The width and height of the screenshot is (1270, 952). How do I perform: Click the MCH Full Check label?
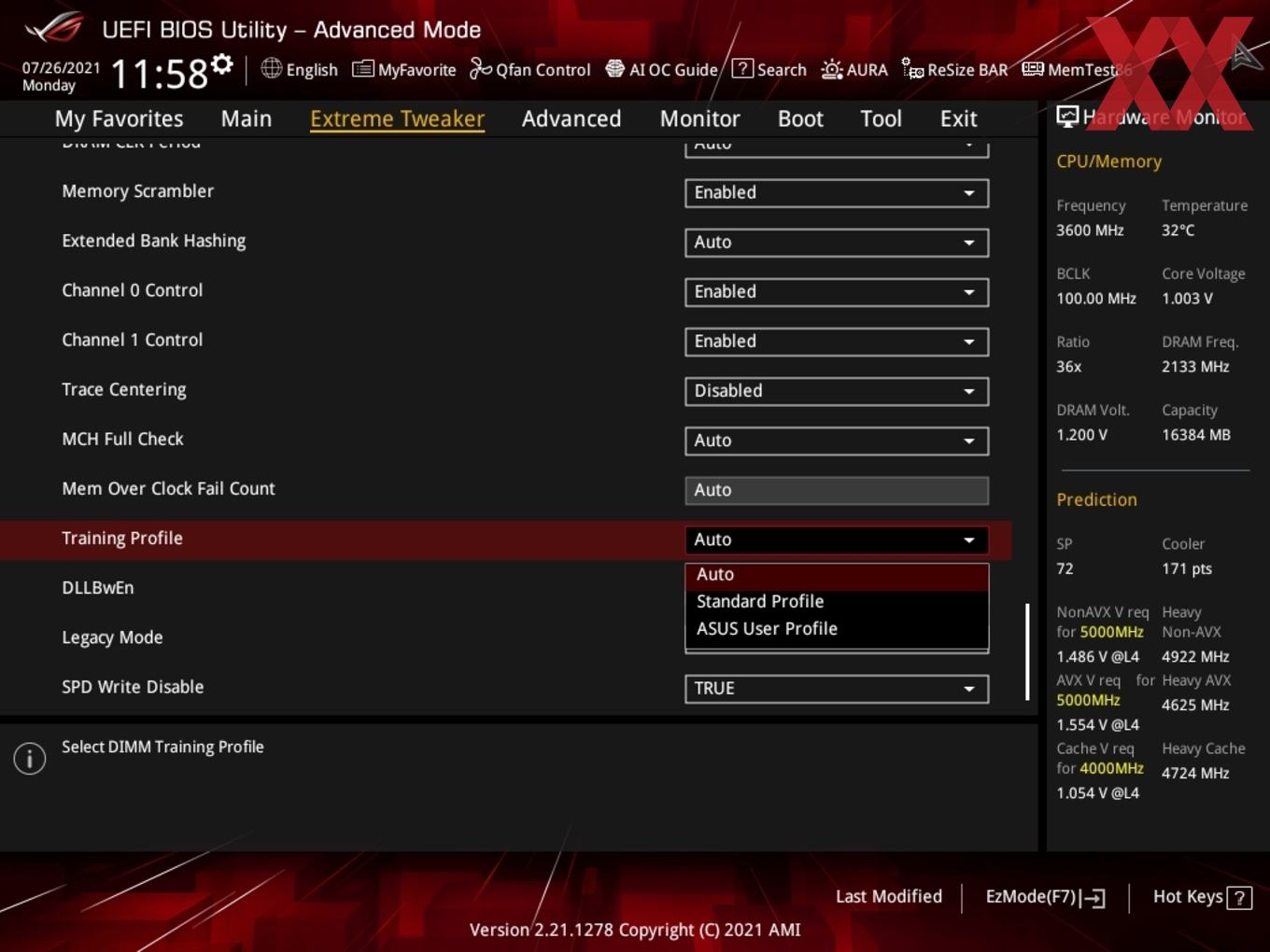[122, 440]
